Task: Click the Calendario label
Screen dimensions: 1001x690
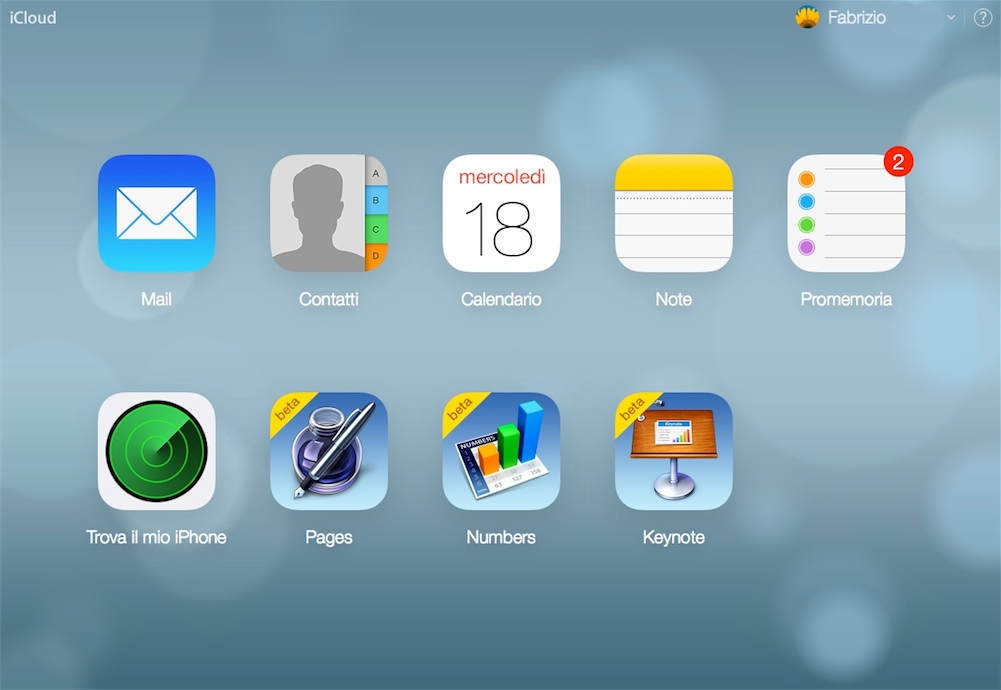Action: pyautogui.click(x=501, y=299)
